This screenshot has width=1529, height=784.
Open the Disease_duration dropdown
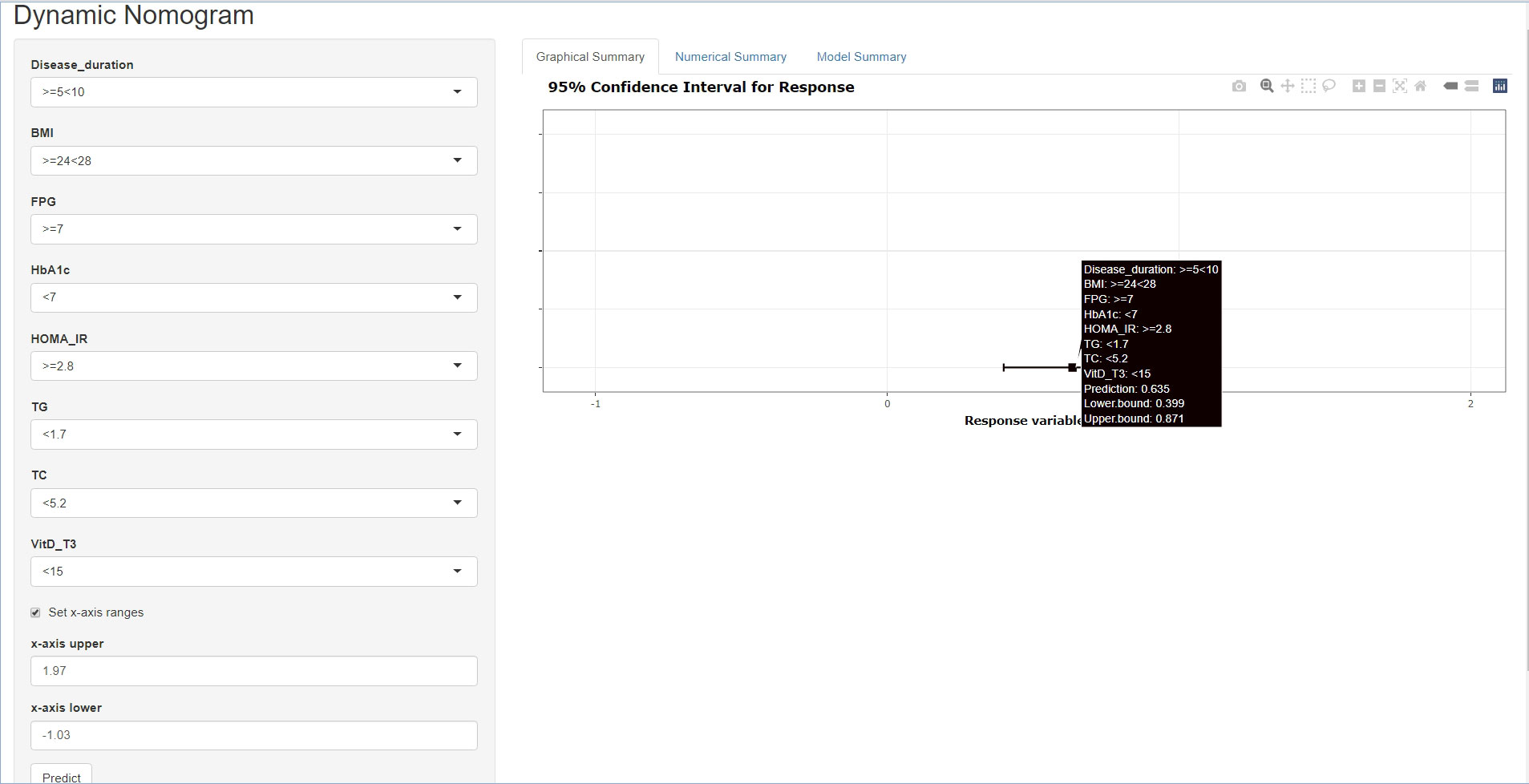[254, 92]
